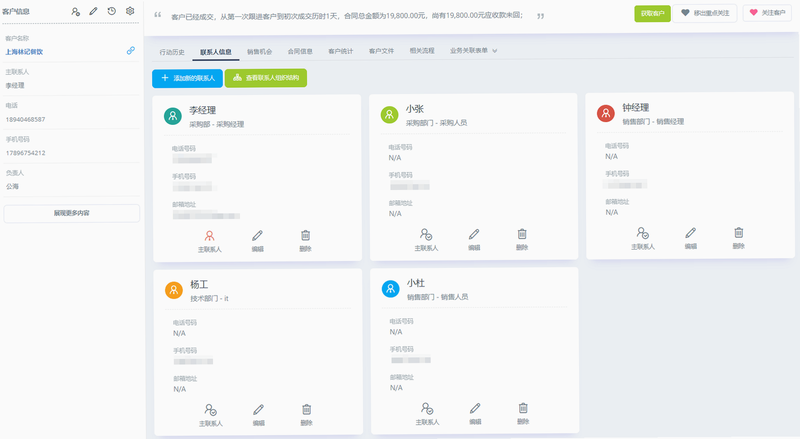The image size is (800, 439).
Task: Click the edit pencil icon in customer info header
Action: pyautogui.click(x=93, y=11)
